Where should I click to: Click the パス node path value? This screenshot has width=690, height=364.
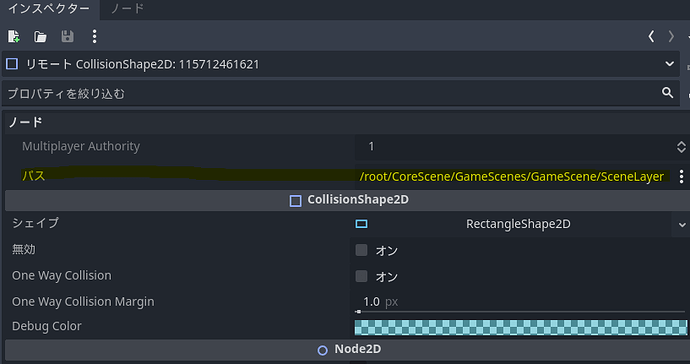(512, 176)
